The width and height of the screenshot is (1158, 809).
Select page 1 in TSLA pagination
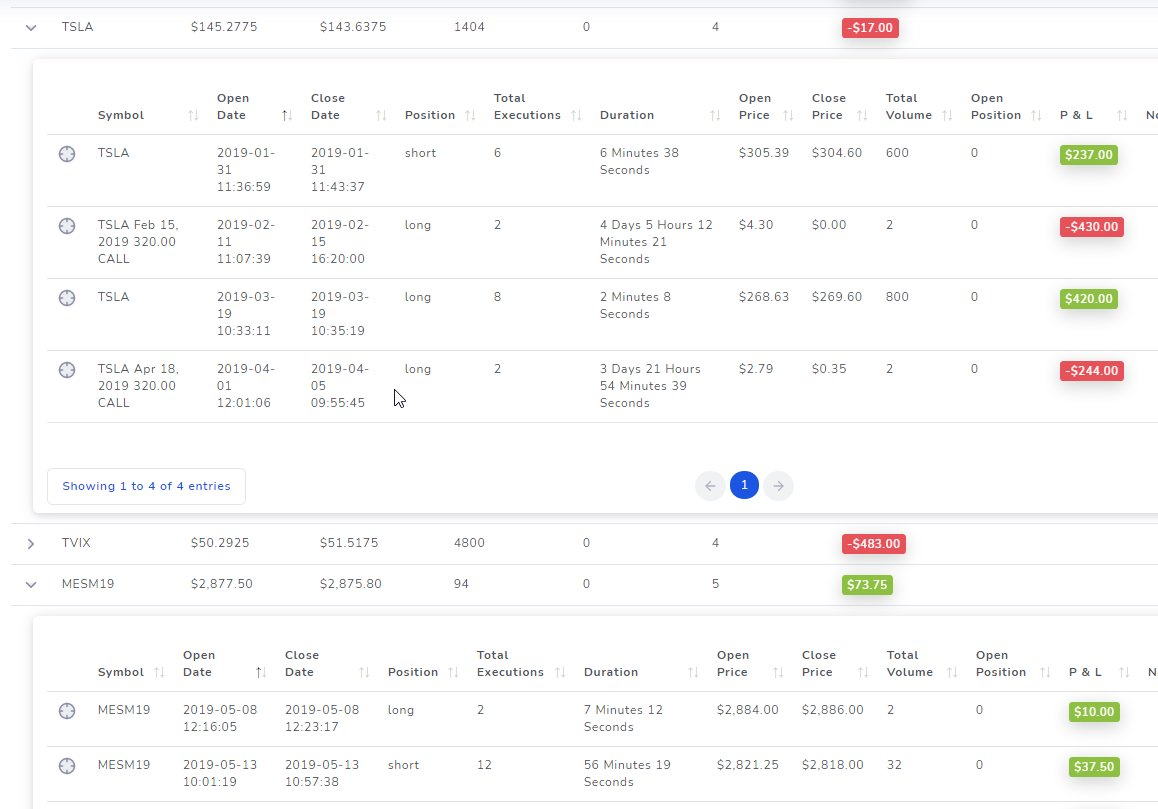pyautogui.click(x=744, y=485)
